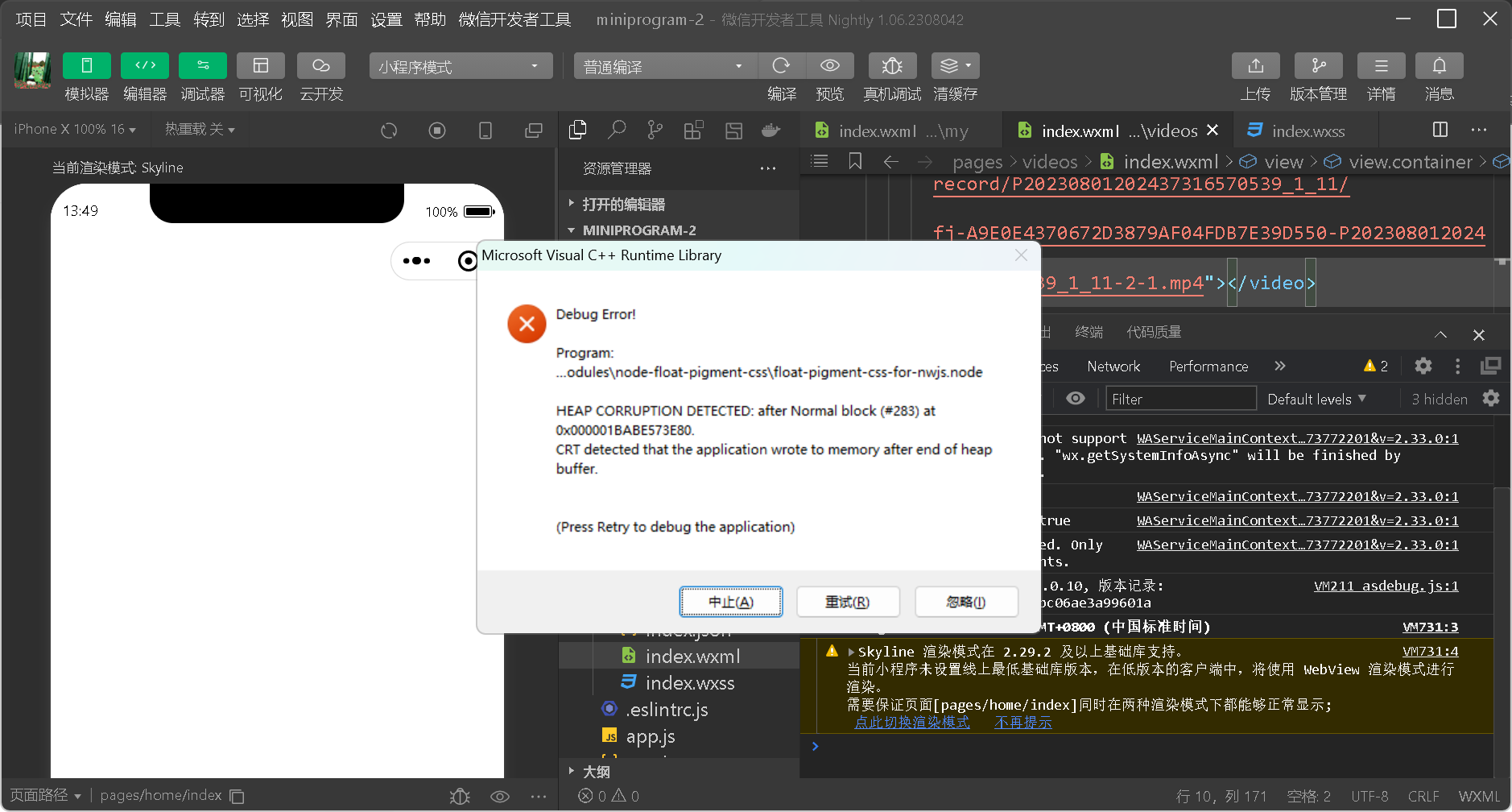Switch to the Performance devtools tab
Viewport: 1512px width, 812px height.
pyautogui.click(x=1208, y=367)
